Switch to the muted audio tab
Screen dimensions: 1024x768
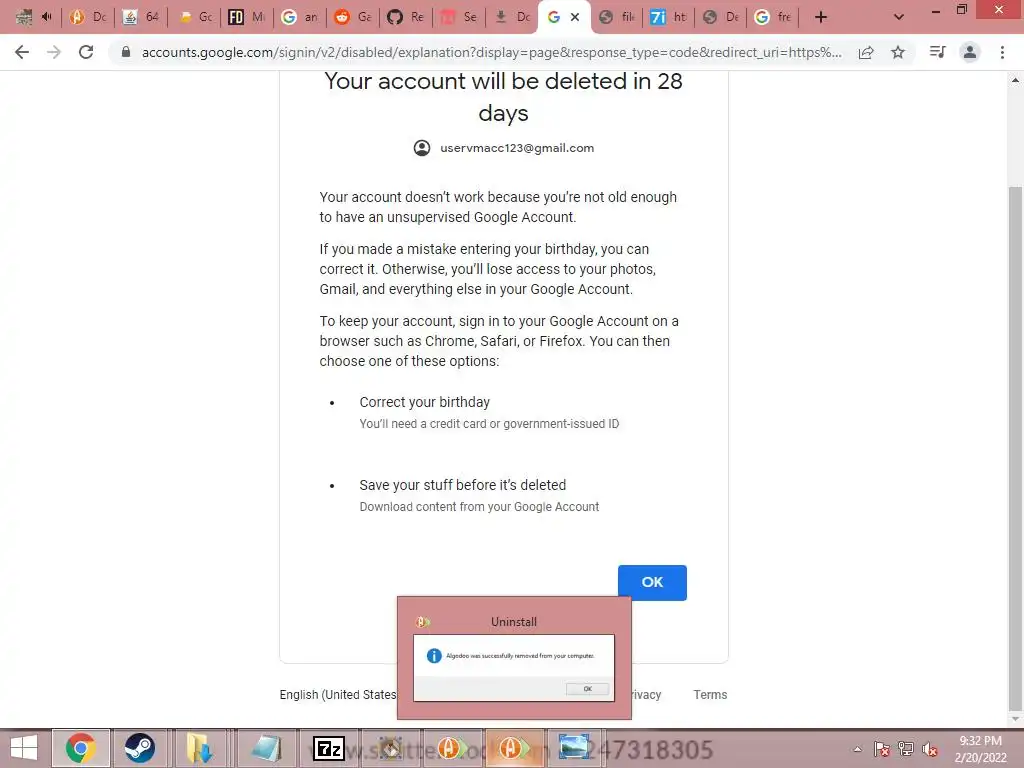coord(35,17)
